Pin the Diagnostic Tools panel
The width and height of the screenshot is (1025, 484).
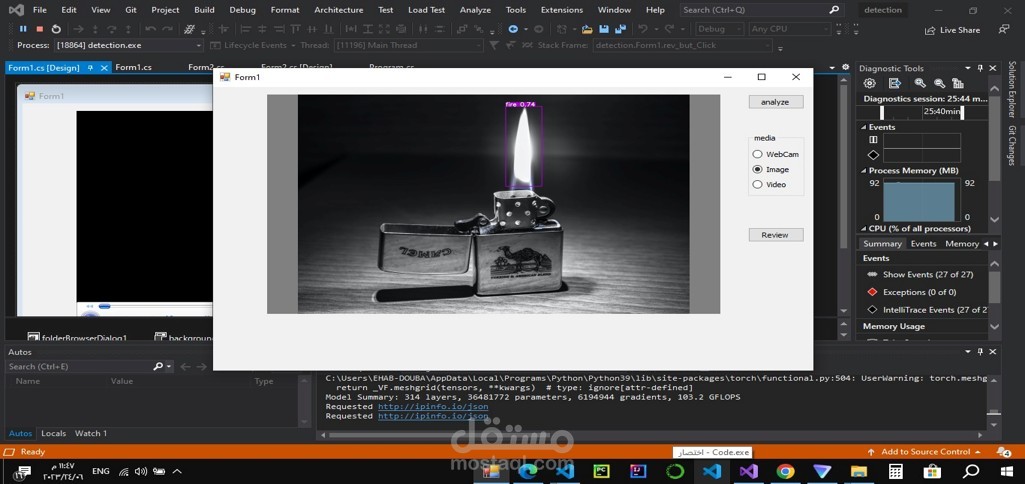tap(980, 68)
